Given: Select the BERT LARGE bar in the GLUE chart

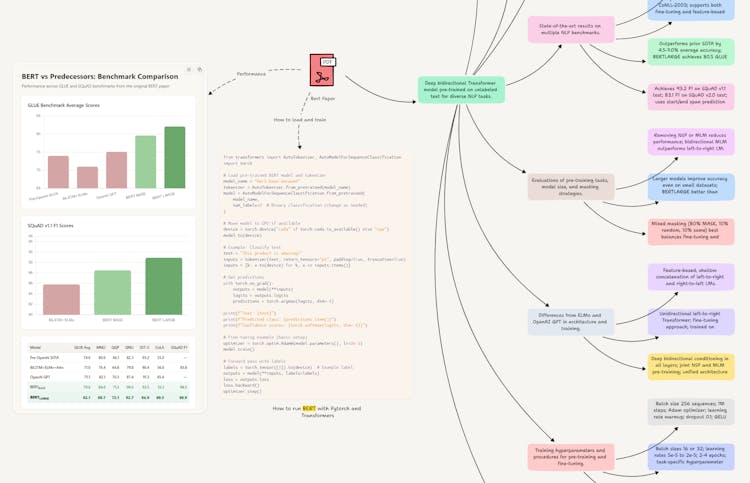Looking at the screenshot, I should tap(174, 158).
